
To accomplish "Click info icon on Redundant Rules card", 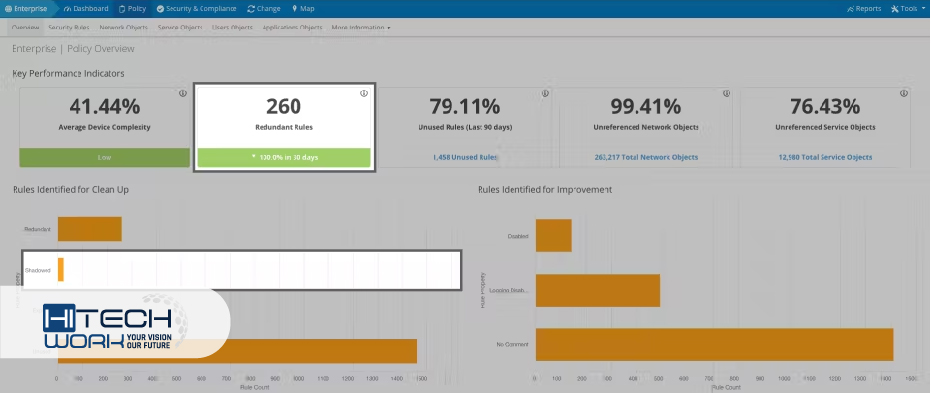I will click(x=364, y=94).
